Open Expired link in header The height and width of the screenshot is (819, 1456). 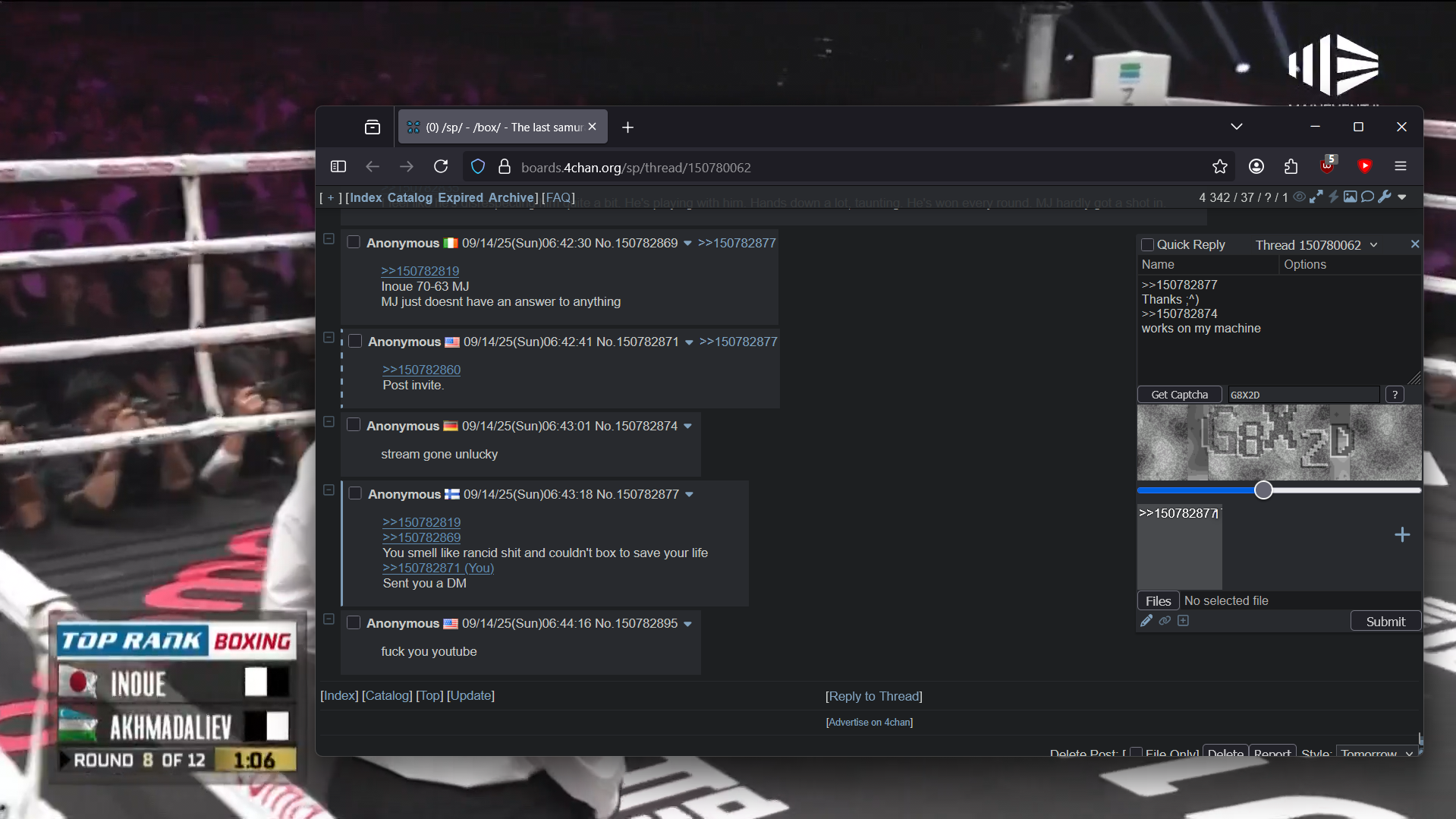(x=461, y=197)
